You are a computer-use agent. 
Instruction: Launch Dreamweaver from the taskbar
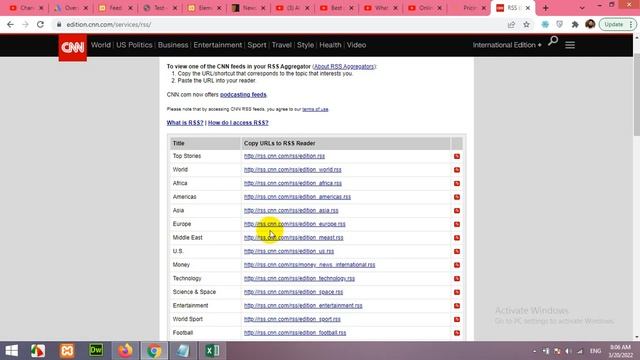click(96, 350)
